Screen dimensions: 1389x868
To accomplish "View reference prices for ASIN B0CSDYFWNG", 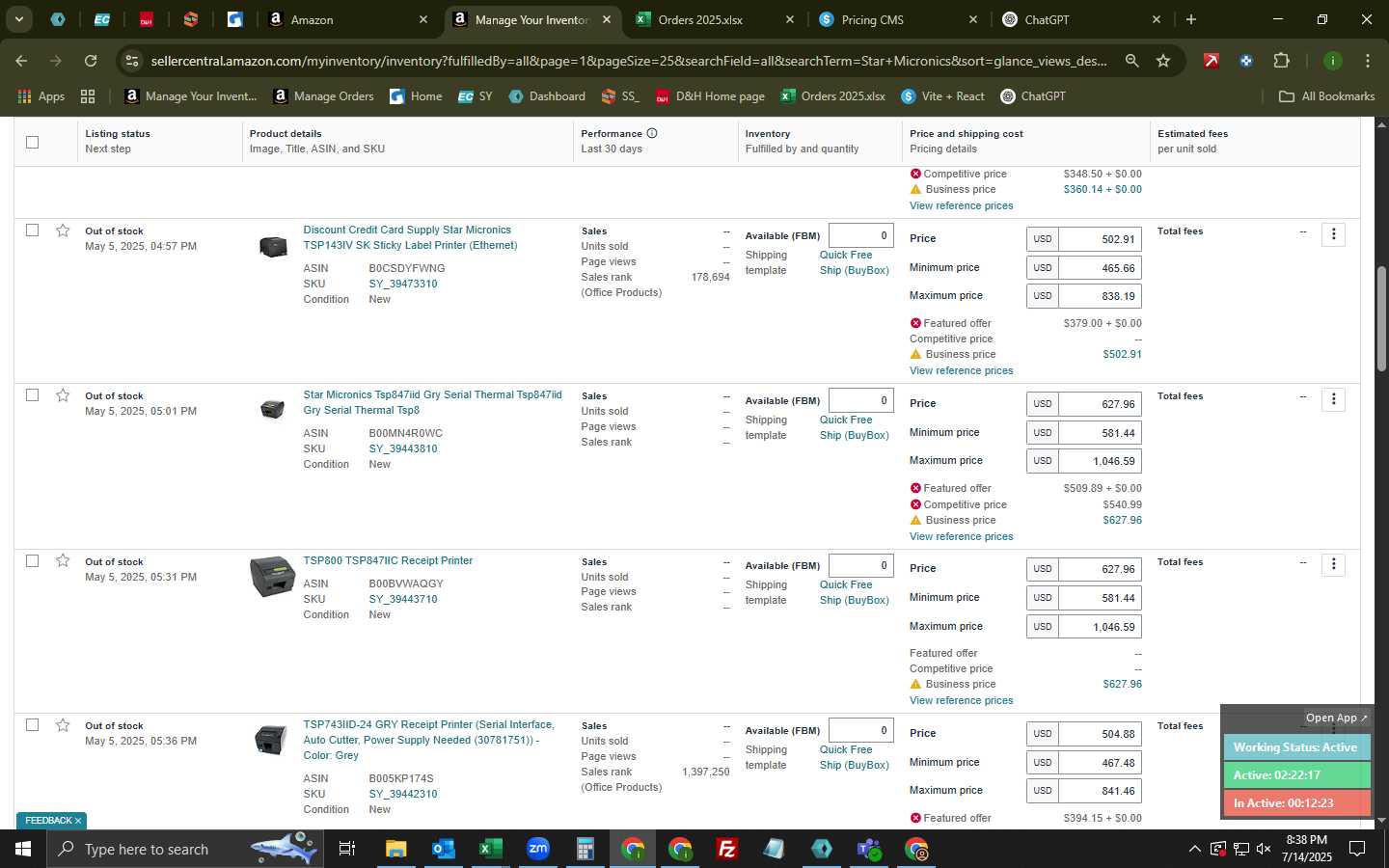I will pyautogui.click(x=961, y=370).
